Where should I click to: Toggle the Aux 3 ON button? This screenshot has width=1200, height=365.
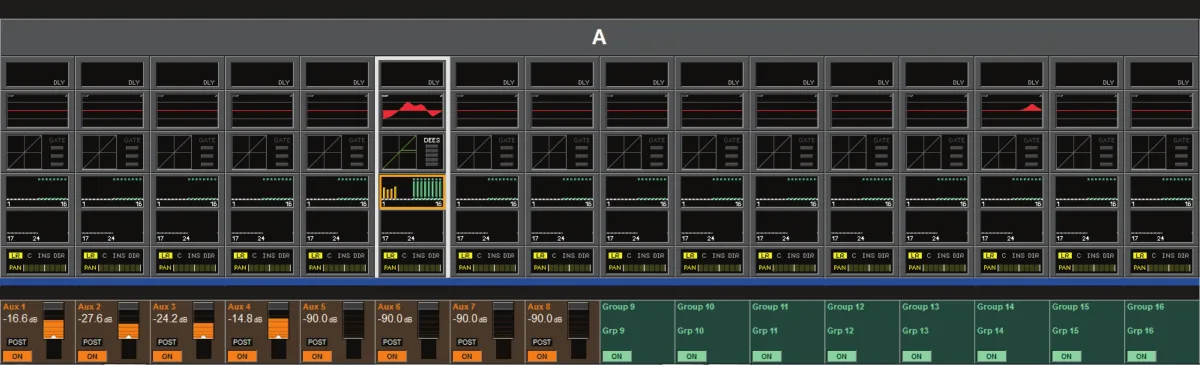pos(167,356)
